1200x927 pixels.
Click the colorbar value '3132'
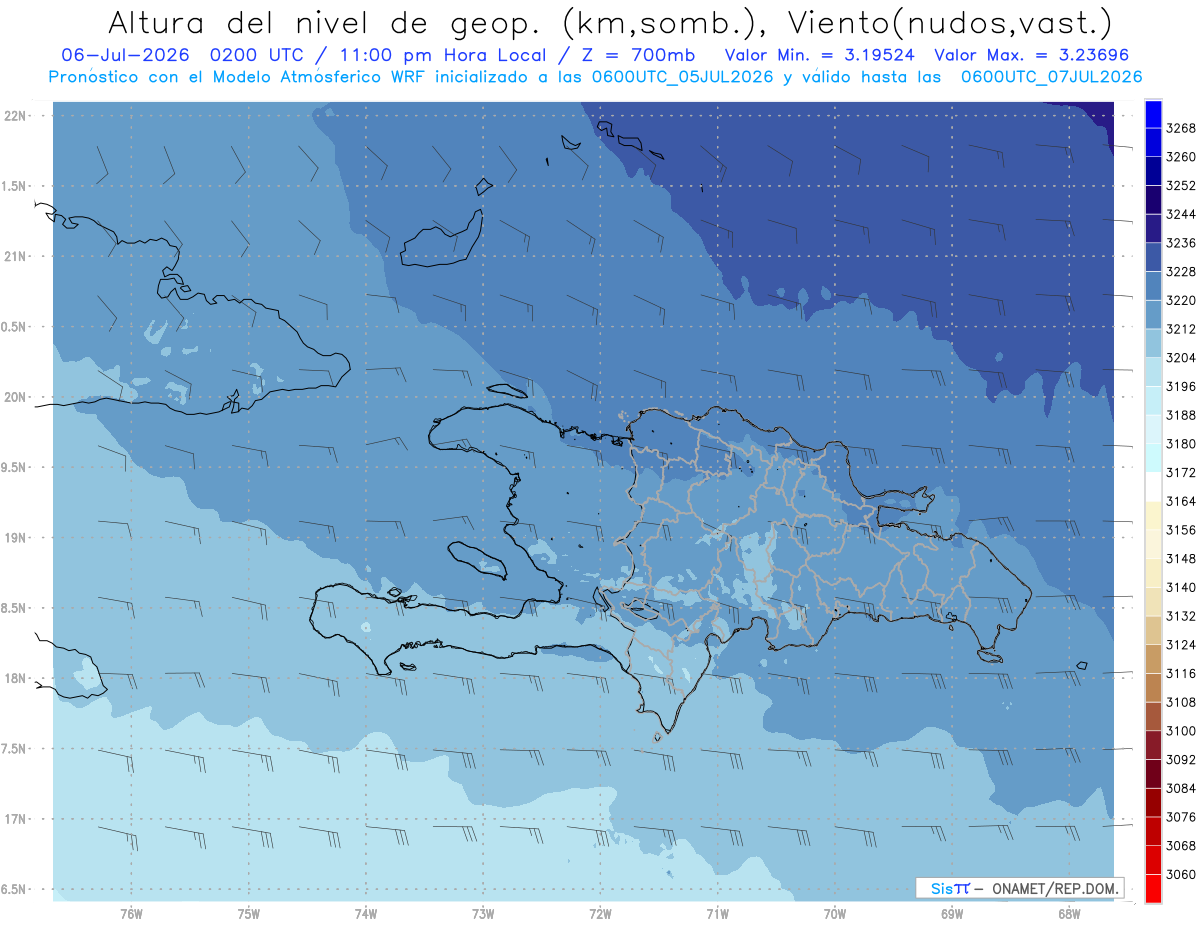click(x=1181, y=616)
